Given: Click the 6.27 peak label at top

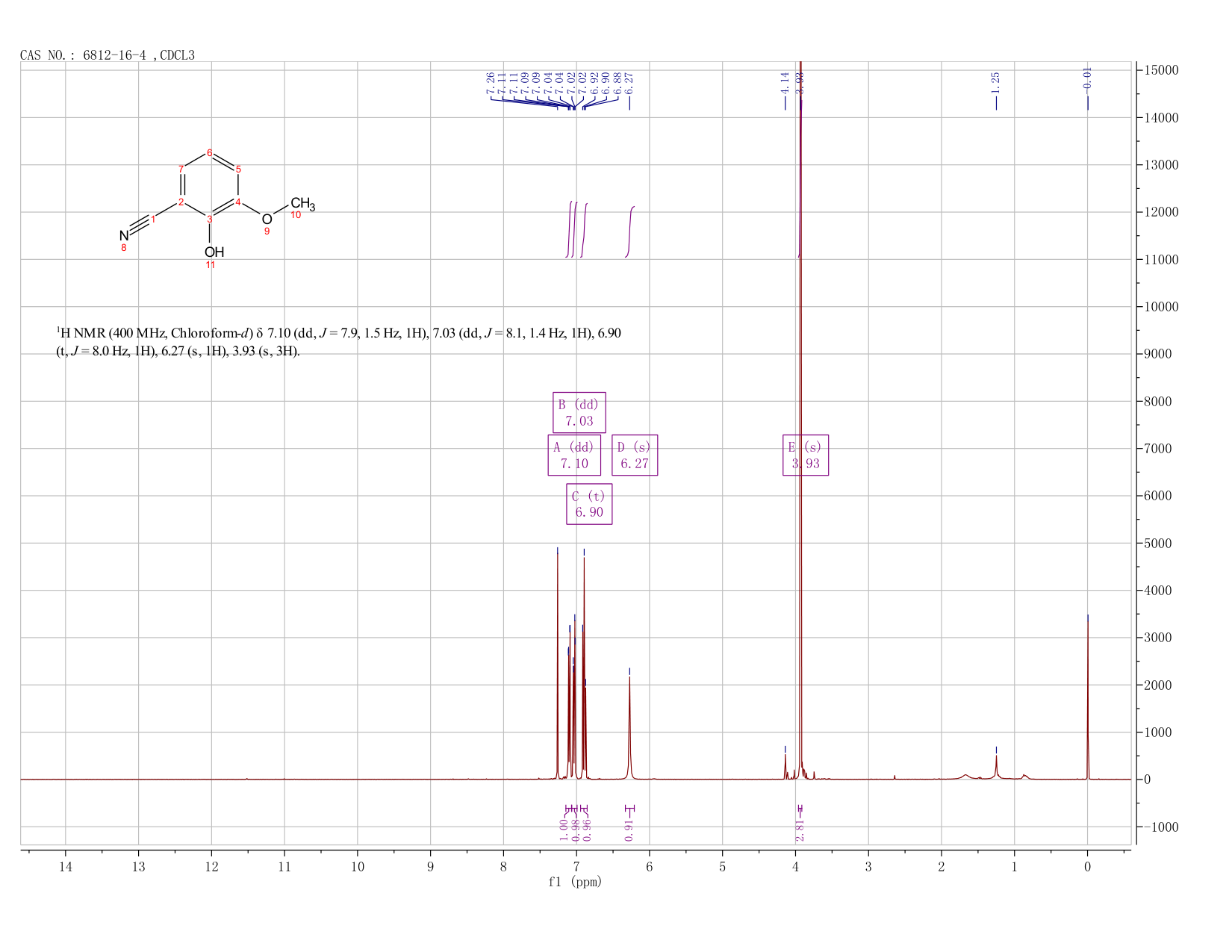Looking at the screenshot, I should tap(629, 83).
